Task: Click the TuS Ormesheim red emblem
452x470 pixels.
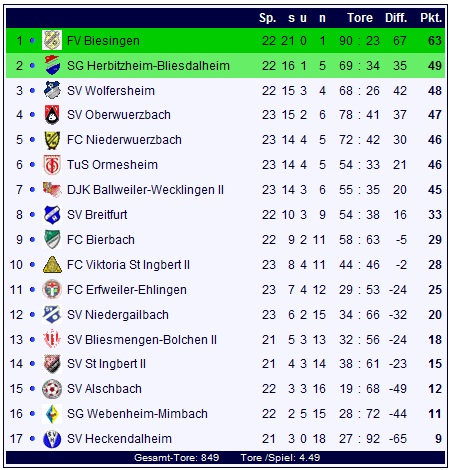Action: (x=52, y=165)
